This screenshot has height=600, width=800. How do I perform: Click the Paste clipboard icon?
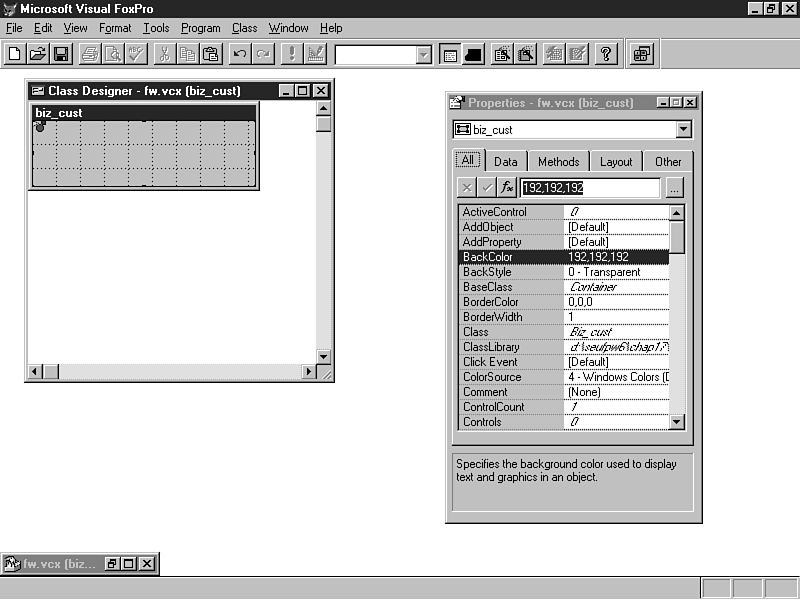point(211,54)
